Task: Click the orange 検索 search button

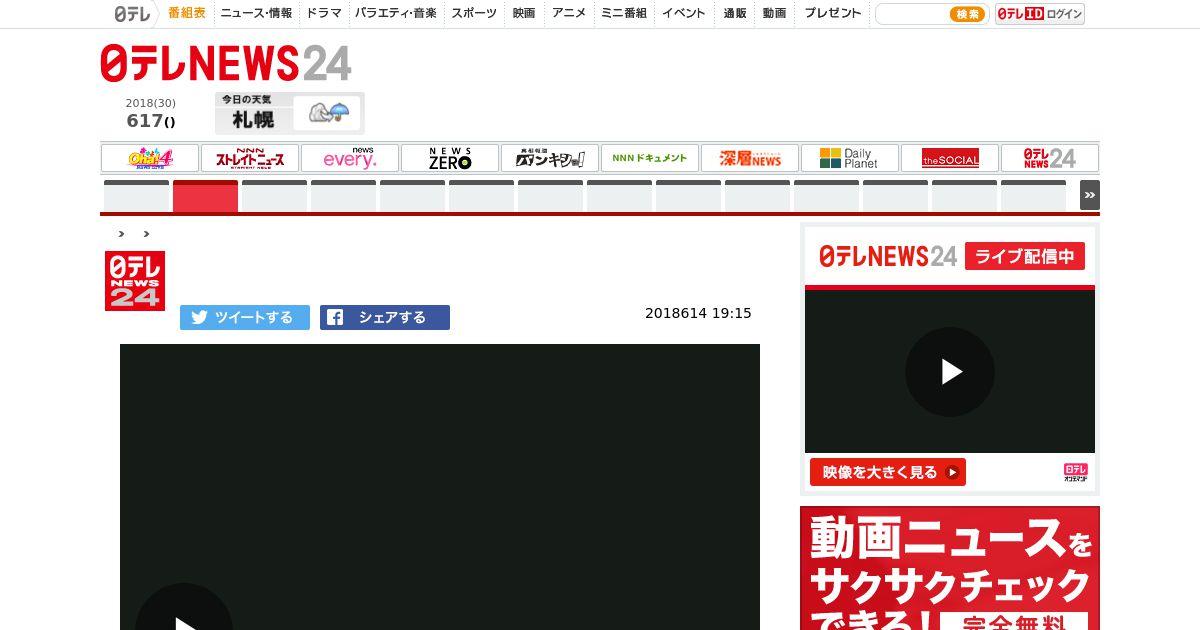Action: click(x=967, y=14)
